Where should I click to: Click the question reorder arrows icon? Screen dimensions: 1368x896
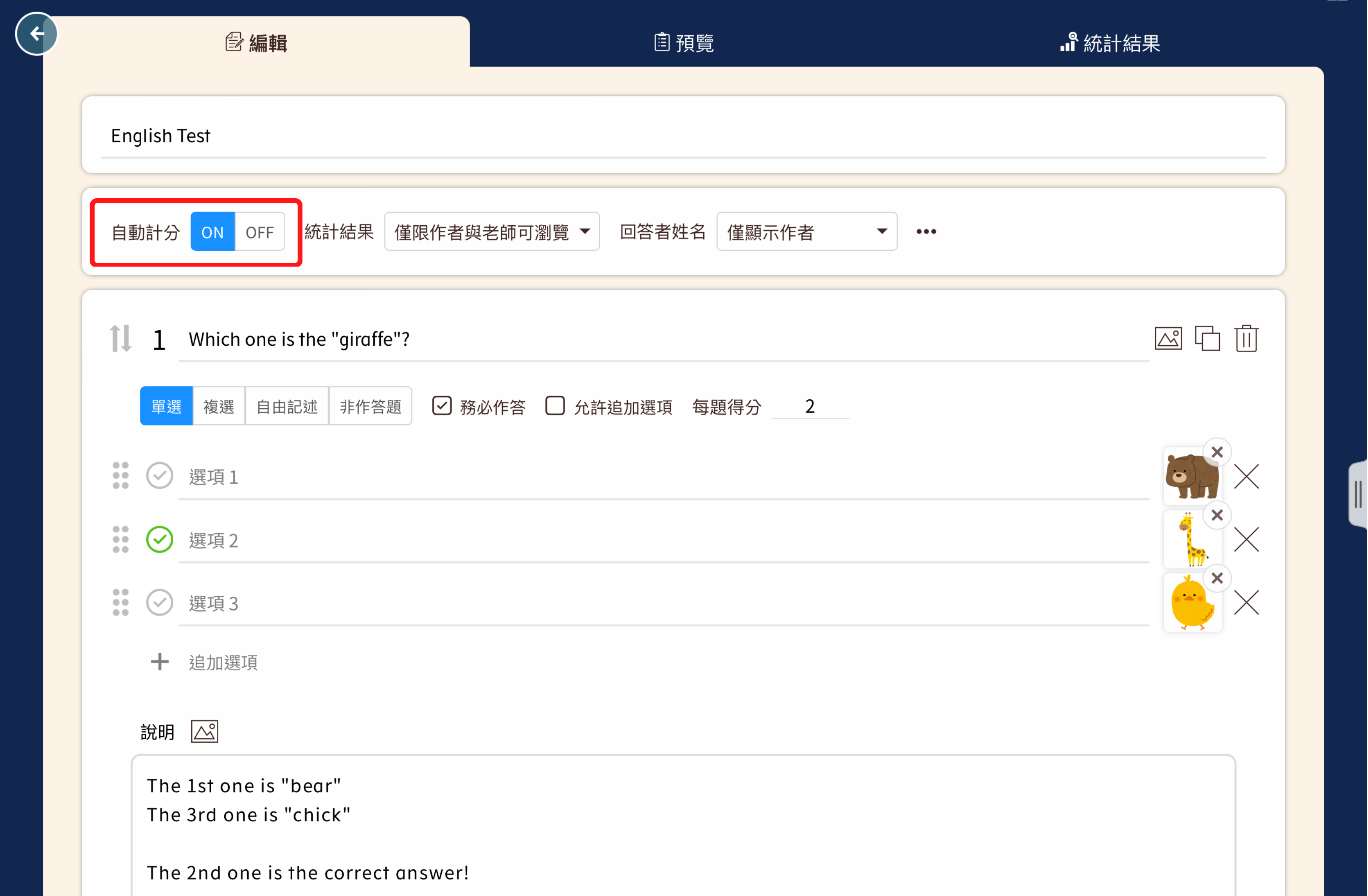point(121,338)
